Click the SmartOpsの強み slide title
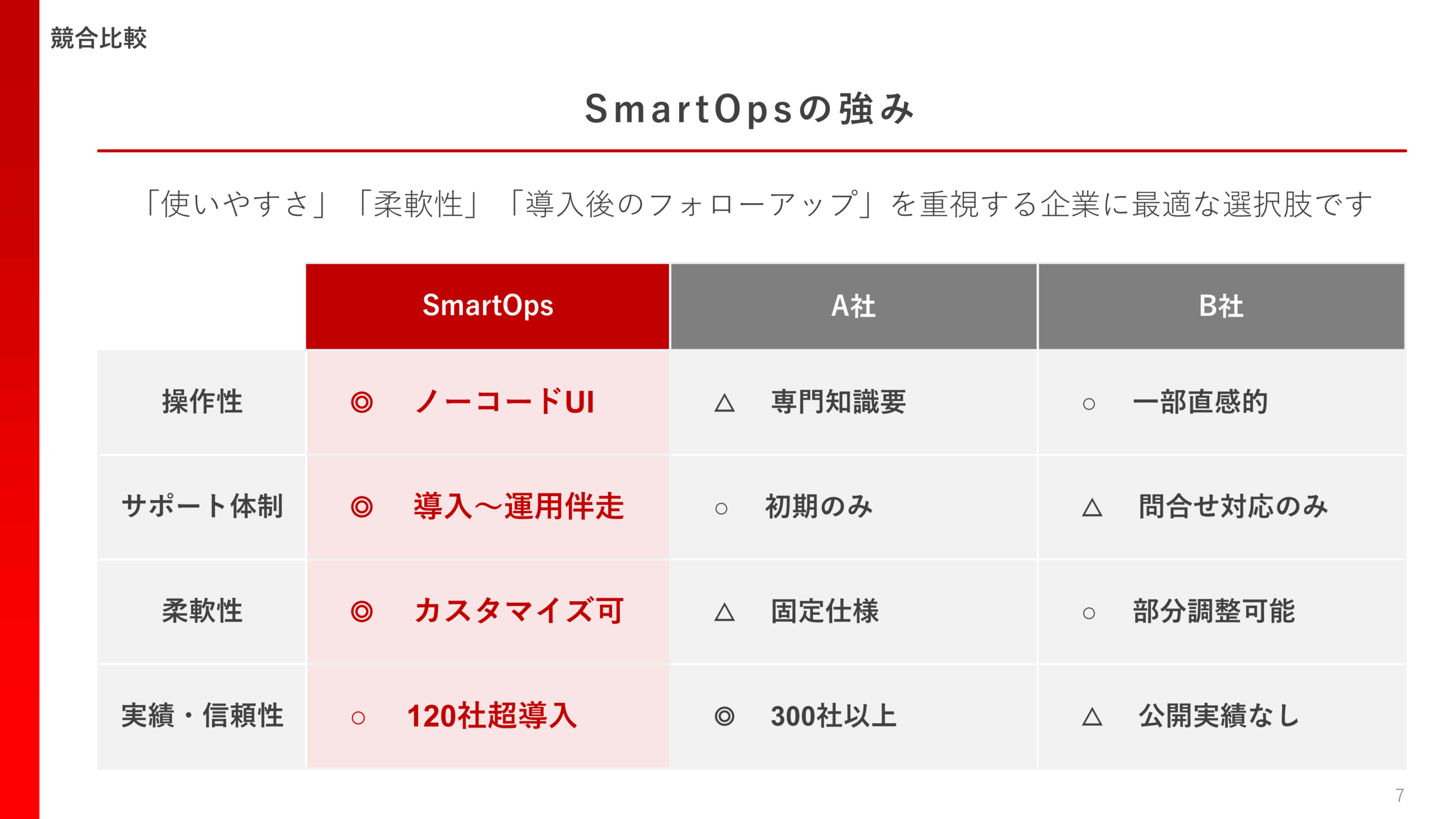 749,109
